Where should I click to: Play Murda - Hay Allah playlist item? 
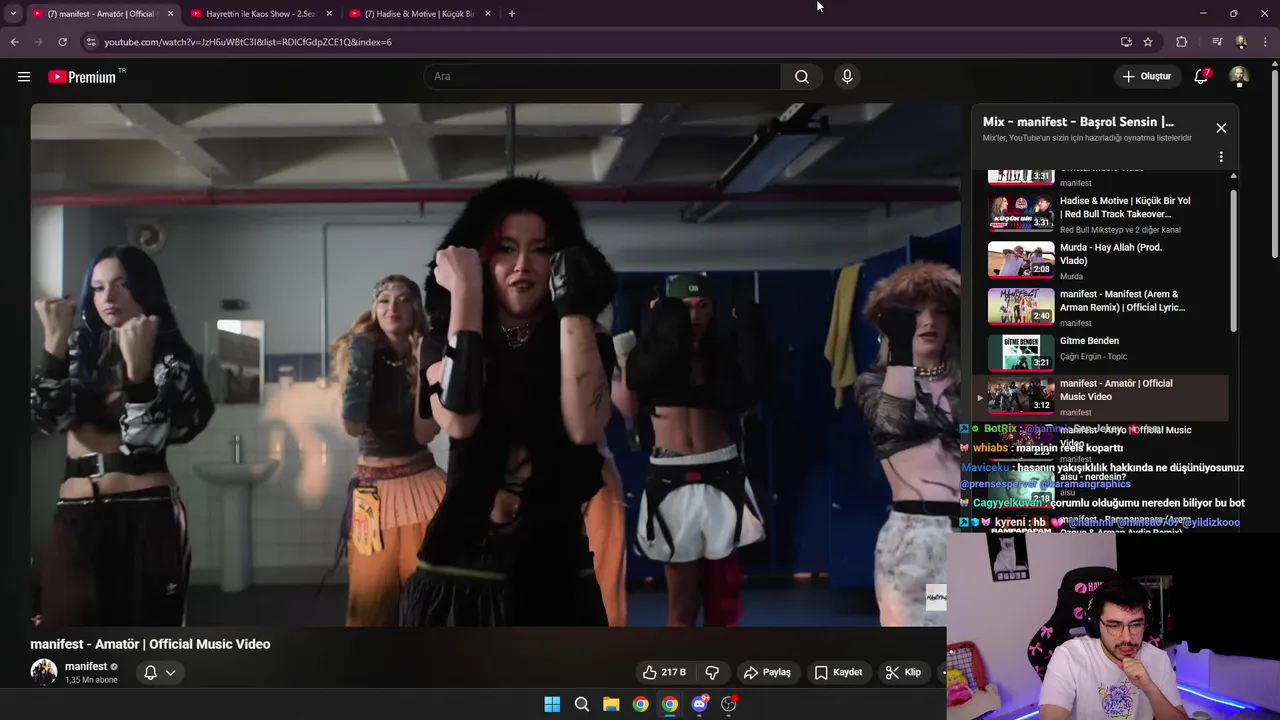[1100, 260]
